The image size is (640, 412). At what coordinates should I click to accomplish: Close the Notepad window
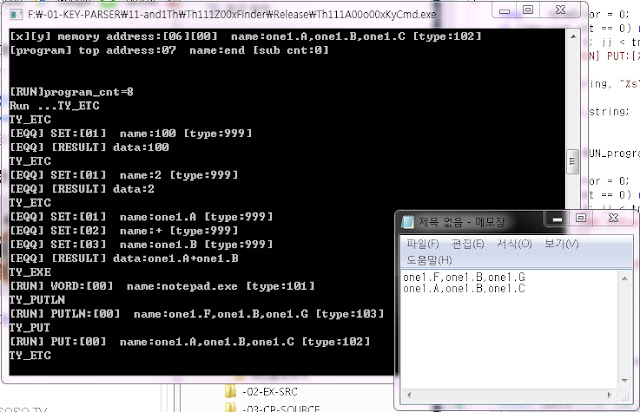pos(613,218)
